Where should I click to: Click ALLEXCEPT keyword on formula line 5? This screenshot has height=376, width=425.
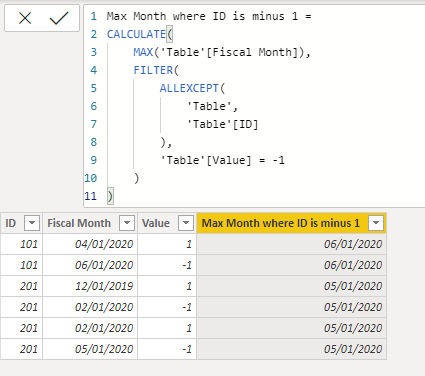(x=189, y=88)
